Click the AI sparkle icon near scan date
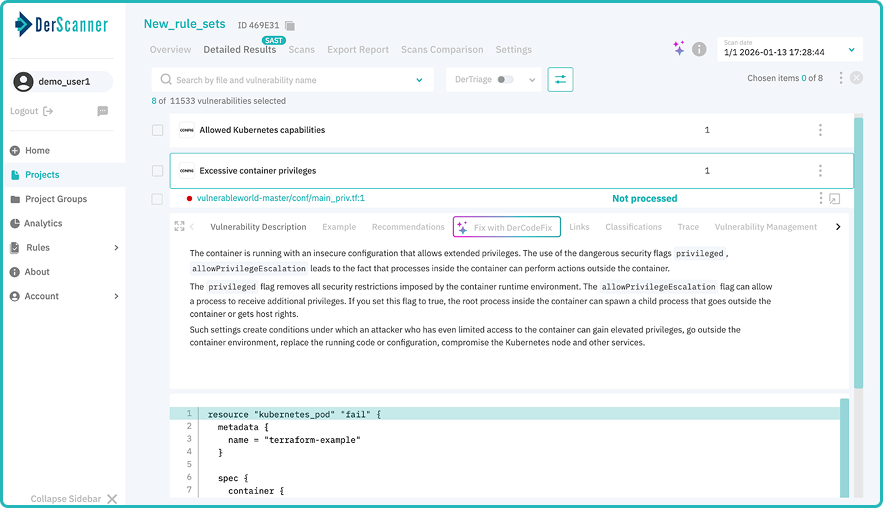Image resolution: width=883 pixels, height=508 pixels. [679, 48]
